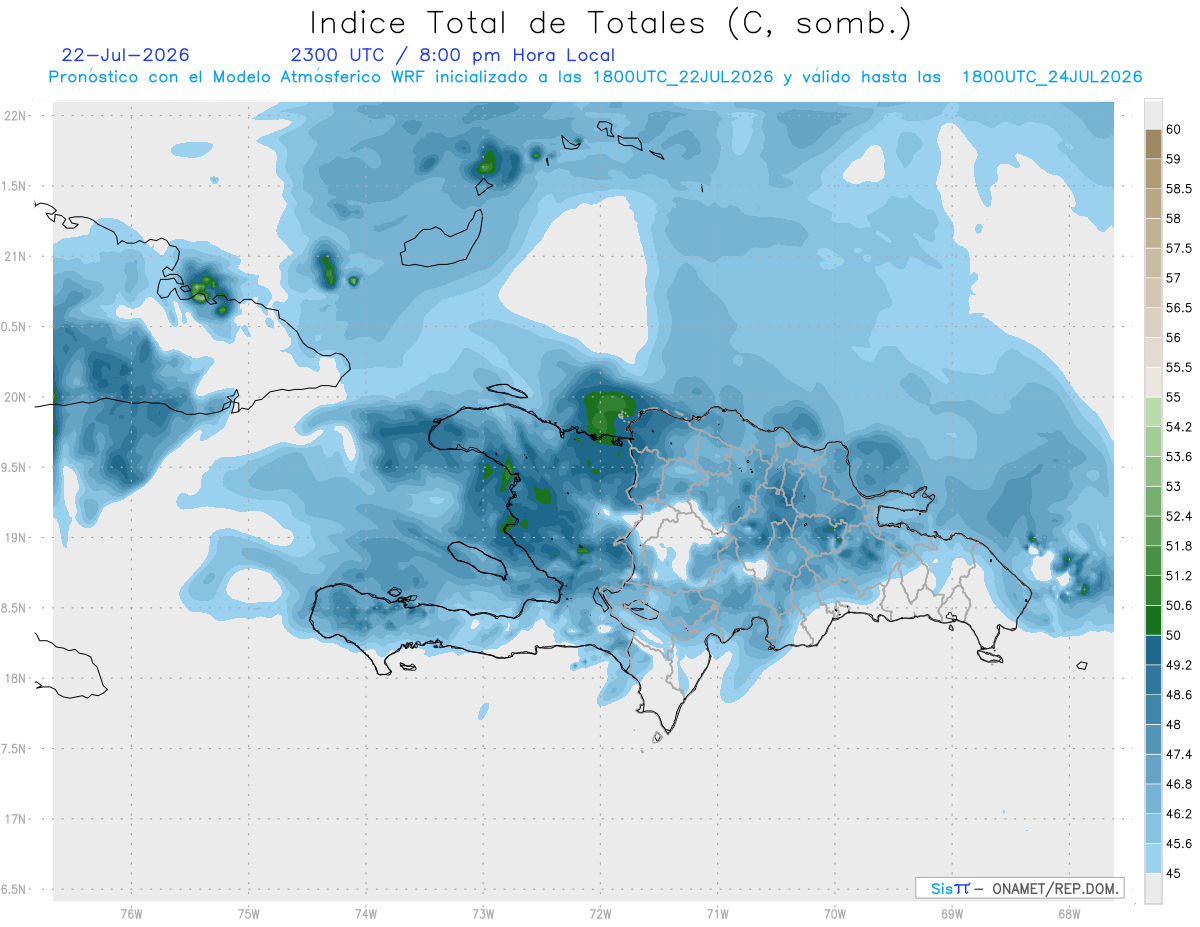Click the colorbar value "46.8"
1200x927 pixels.
[x=1179, y=784]
